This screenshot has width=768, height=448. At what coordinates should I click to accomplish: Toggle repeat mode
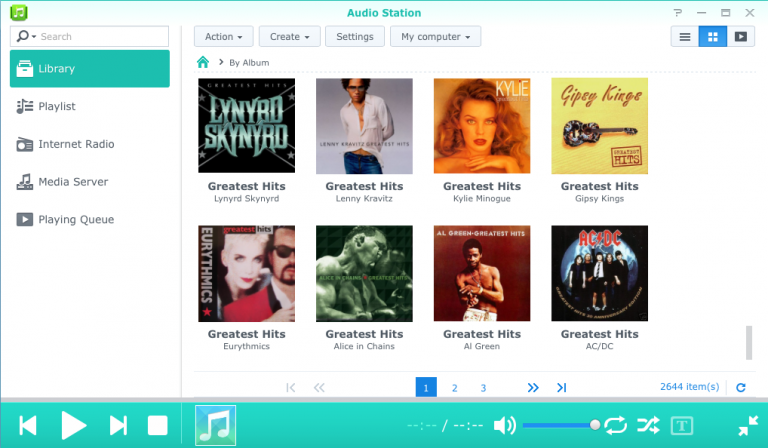[x=616, y=425]
